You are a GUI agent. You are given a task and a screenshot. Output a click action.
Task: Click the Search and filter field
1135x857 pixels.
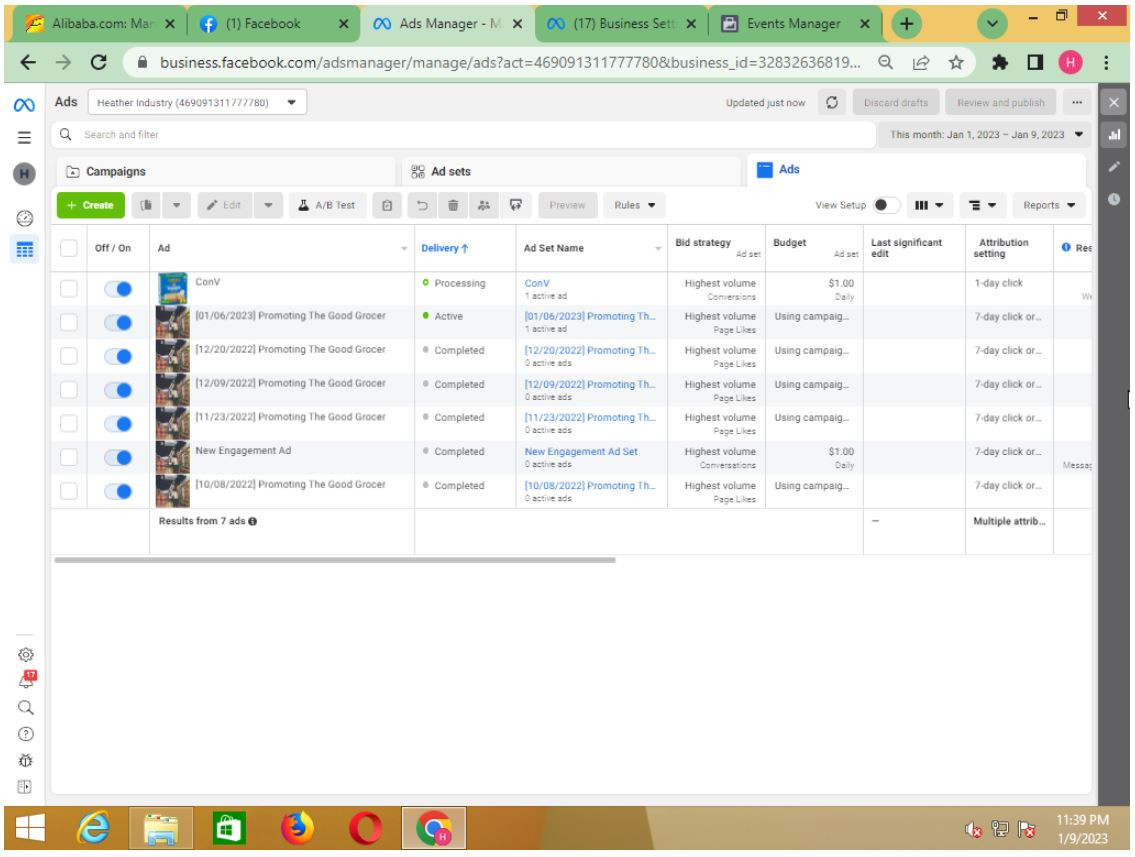[x=463, y=135]
